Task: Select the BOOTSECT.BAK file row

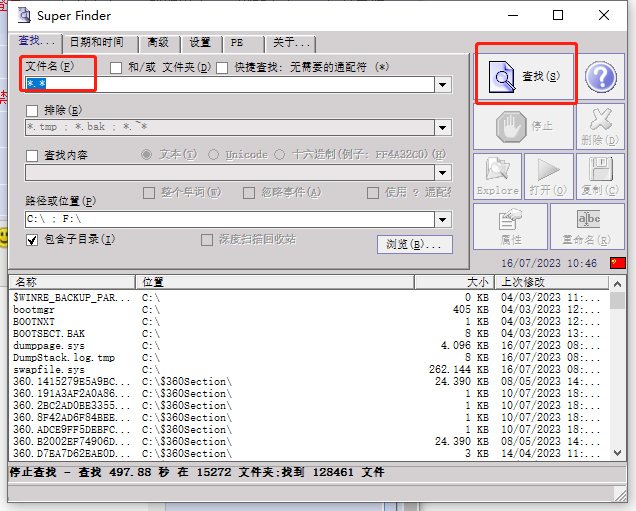Action: 308,334
